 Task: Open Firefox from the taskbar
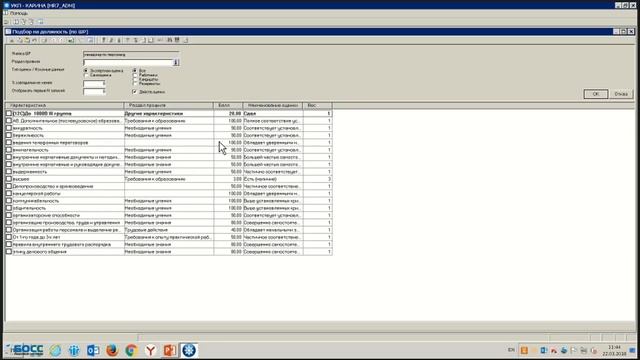112,350
